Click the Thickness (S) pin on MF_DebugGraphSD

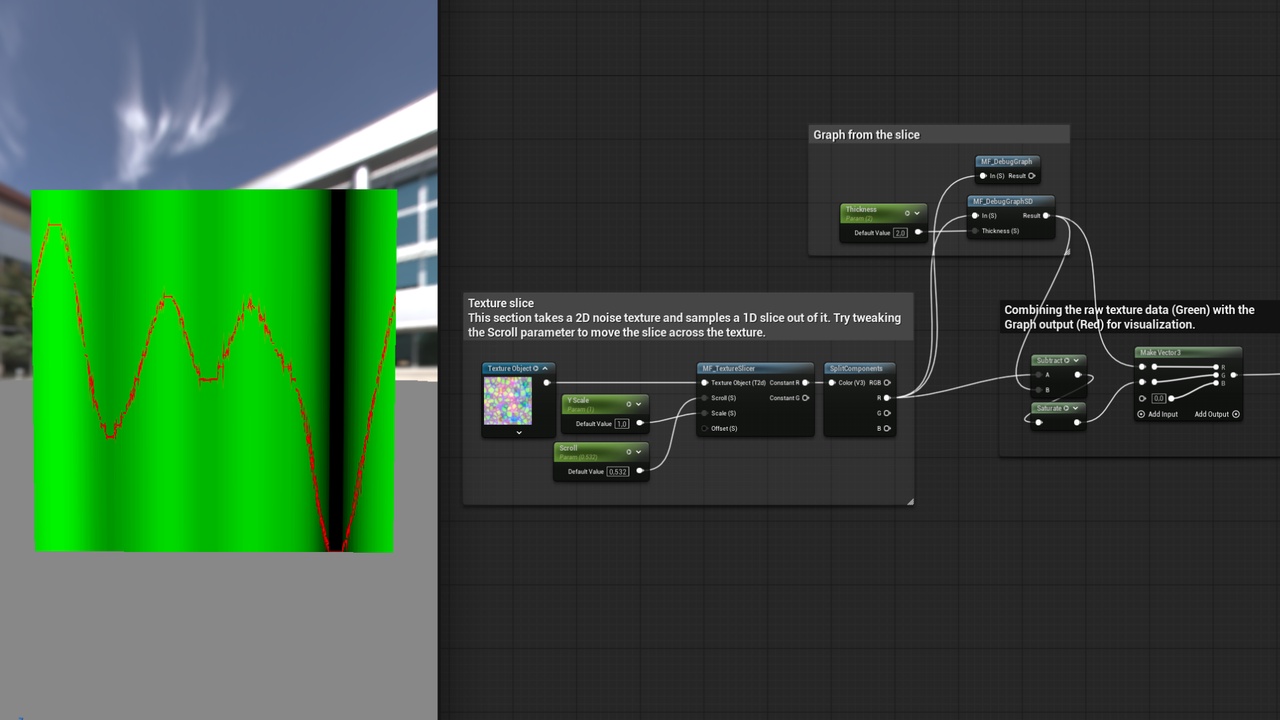tap(976, 231)
